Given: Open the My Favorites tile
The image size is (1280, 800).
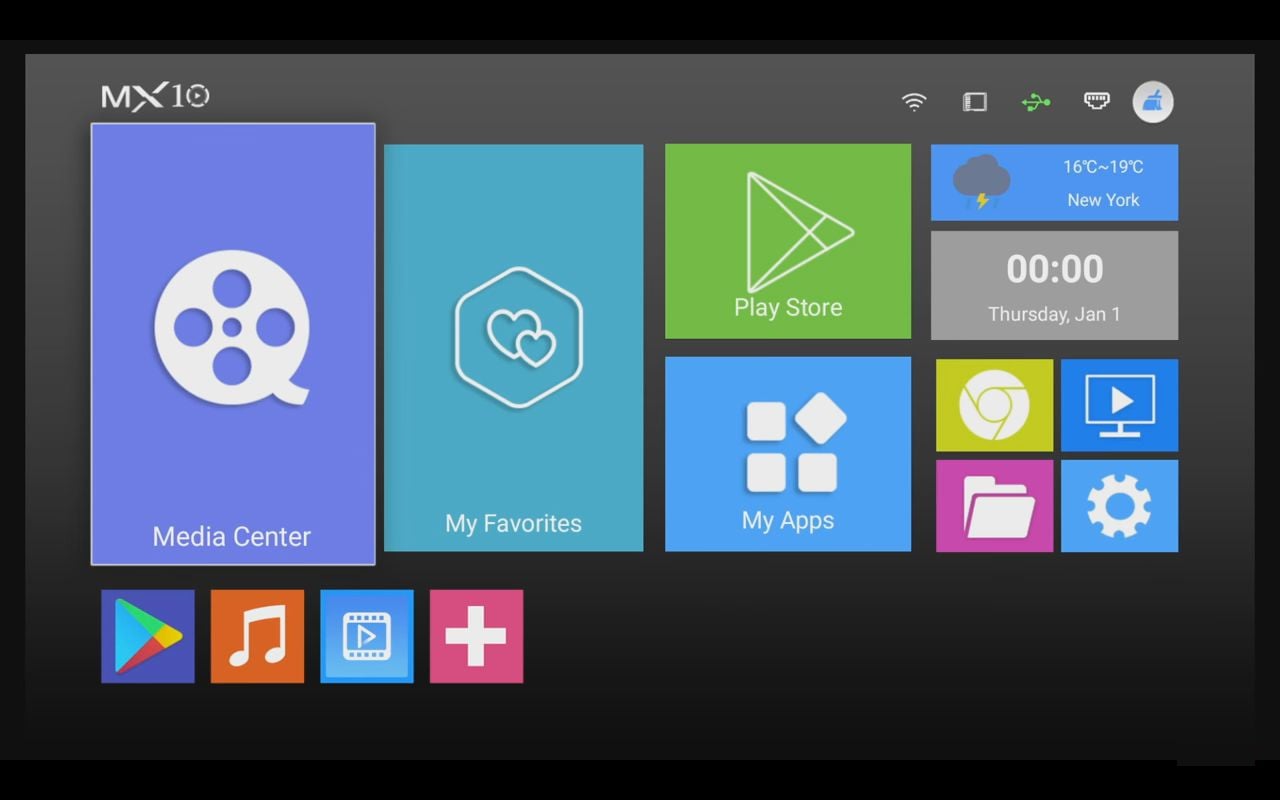Looking at the screenshot, I should pyautogui.click(x=513, y=348).
